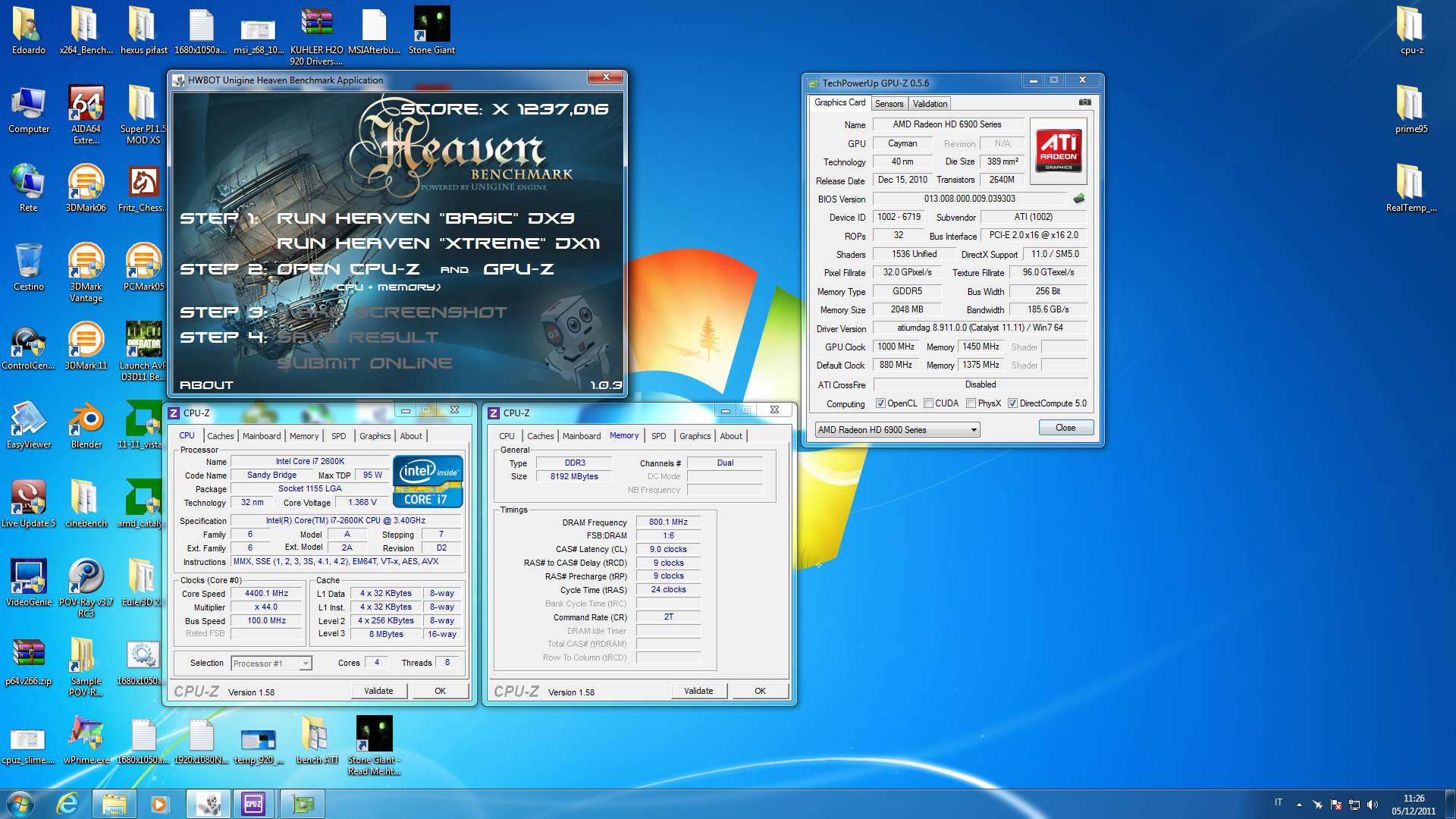Click the Close button in GPU-Z
The width and height of the screenshot is (1456, 819).
1065,428
